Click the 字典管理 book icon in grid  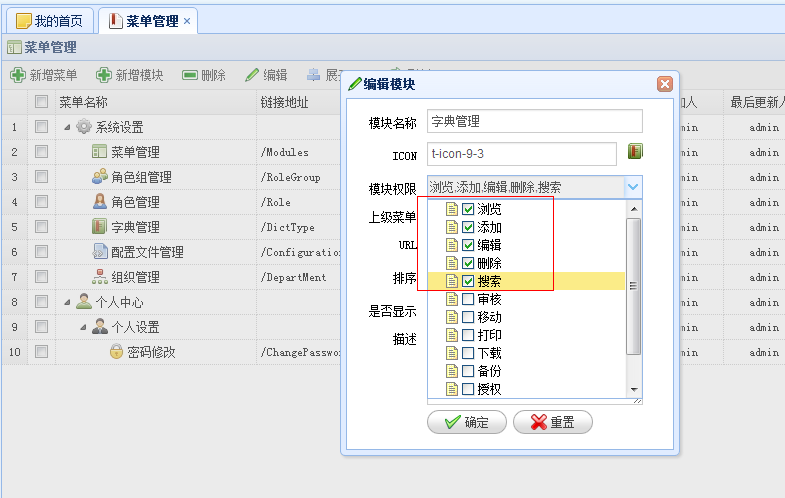point(99,226)
